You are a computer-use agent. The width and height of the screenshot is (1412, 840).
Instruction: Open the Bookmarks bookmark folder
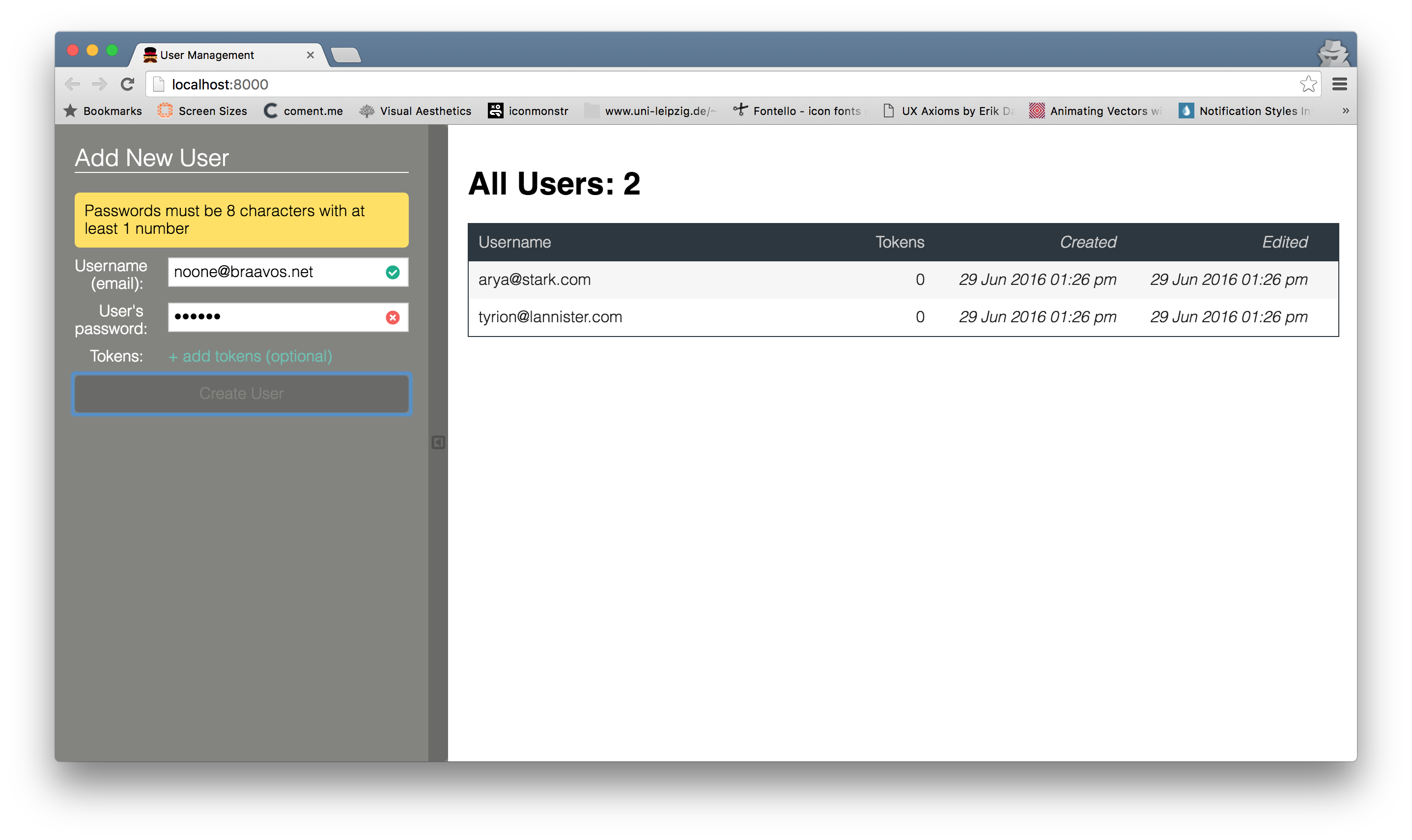[103, 111]
